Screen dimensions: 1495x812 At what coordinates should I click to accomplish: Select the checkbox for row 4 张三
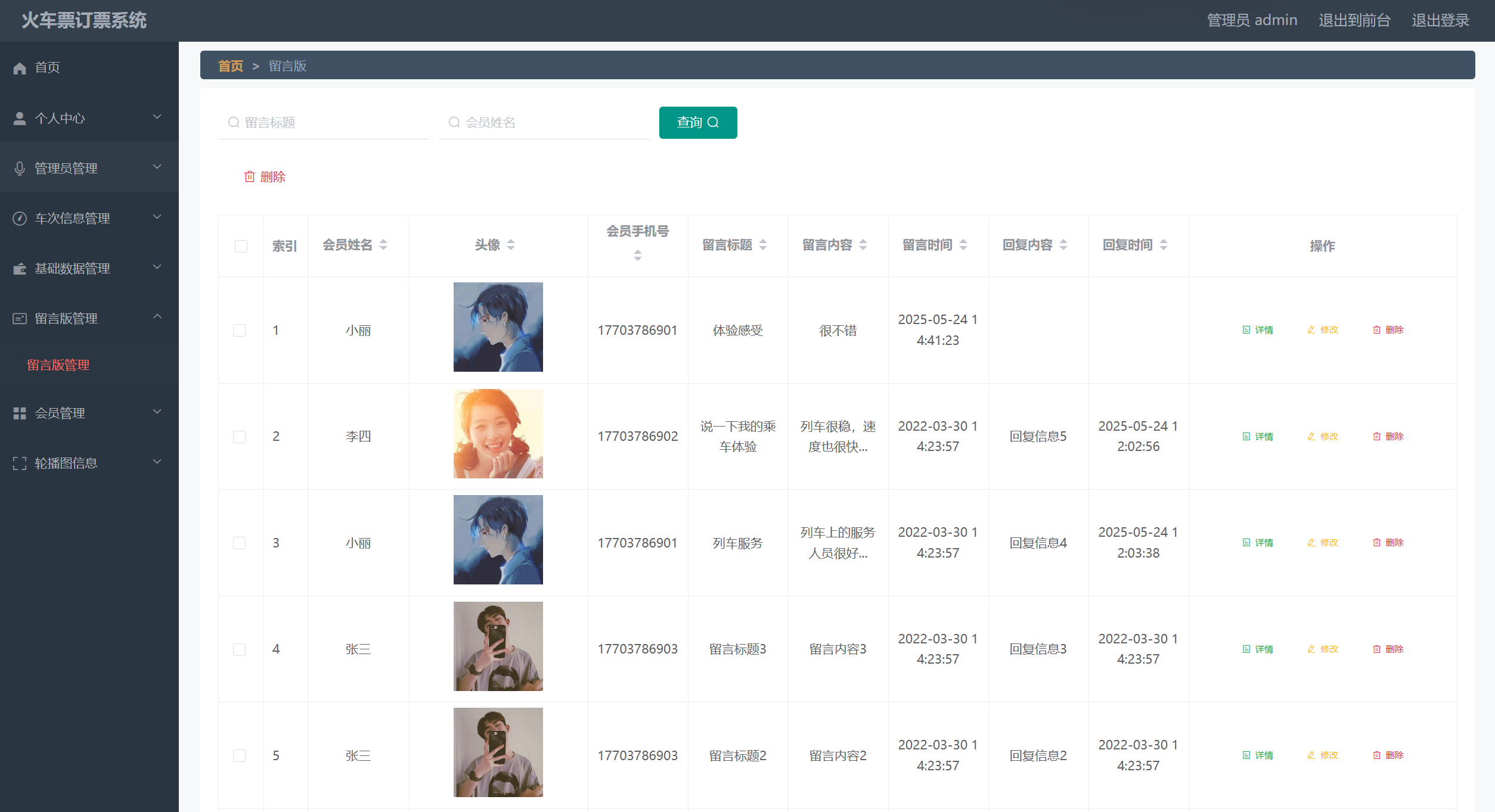[x=240, y=649]
